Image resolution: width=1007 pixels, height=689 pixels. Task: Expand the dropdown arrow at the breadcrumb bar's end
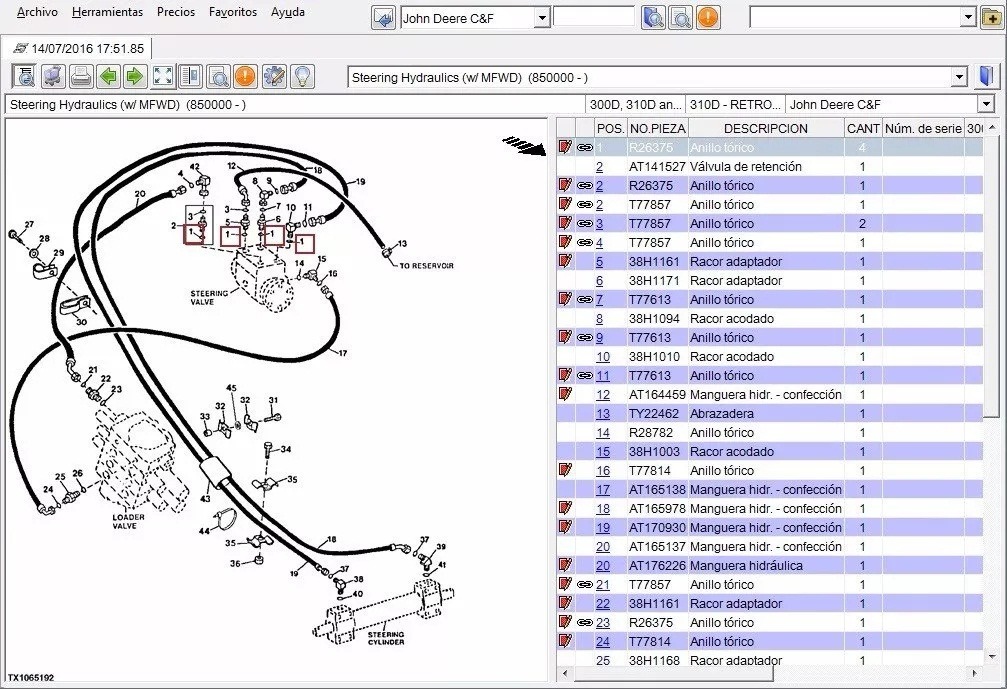(x=986, y=104)
